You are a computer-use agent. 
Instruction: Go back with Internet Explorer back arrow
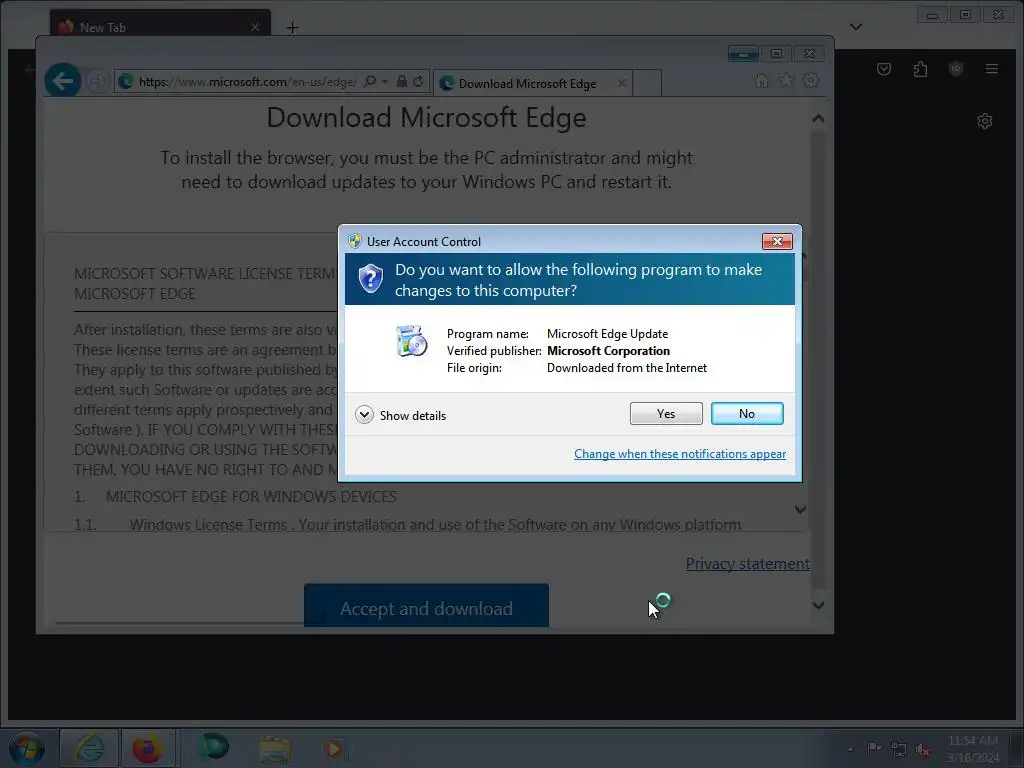click(x=63, y=81)
